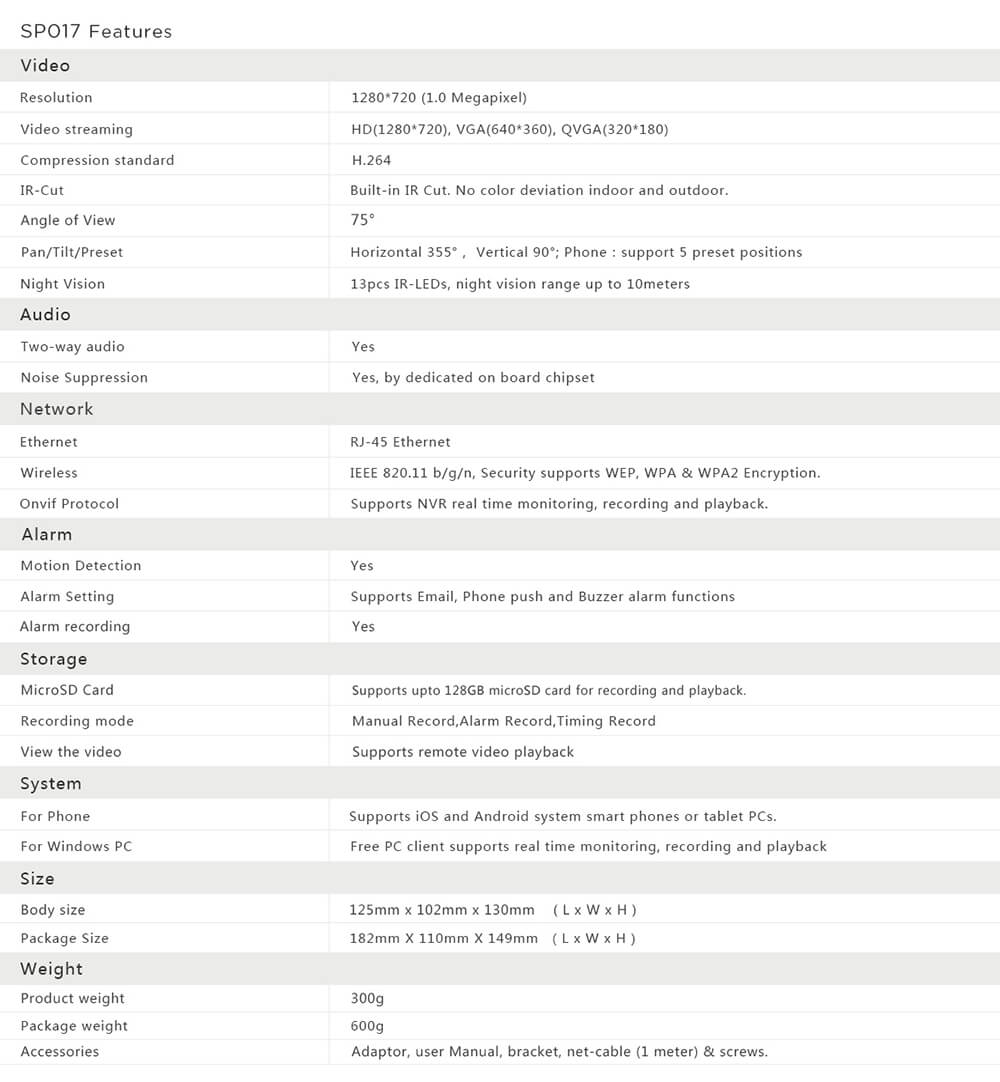This screenshot has height=1082, width=1000.
Task: Click the RJ-45 Ethernet value
Action: (x=401, y=442)
